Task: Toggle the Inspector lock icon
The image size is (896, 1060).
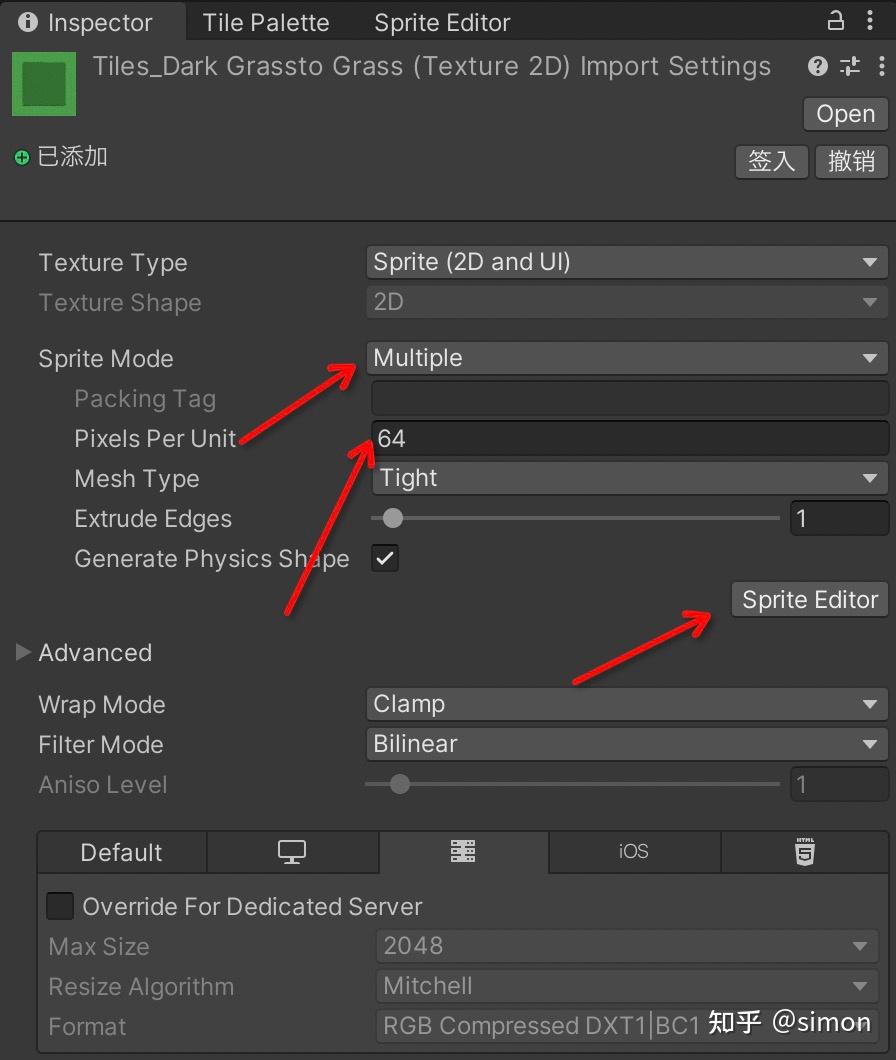Action: (836, 20)
